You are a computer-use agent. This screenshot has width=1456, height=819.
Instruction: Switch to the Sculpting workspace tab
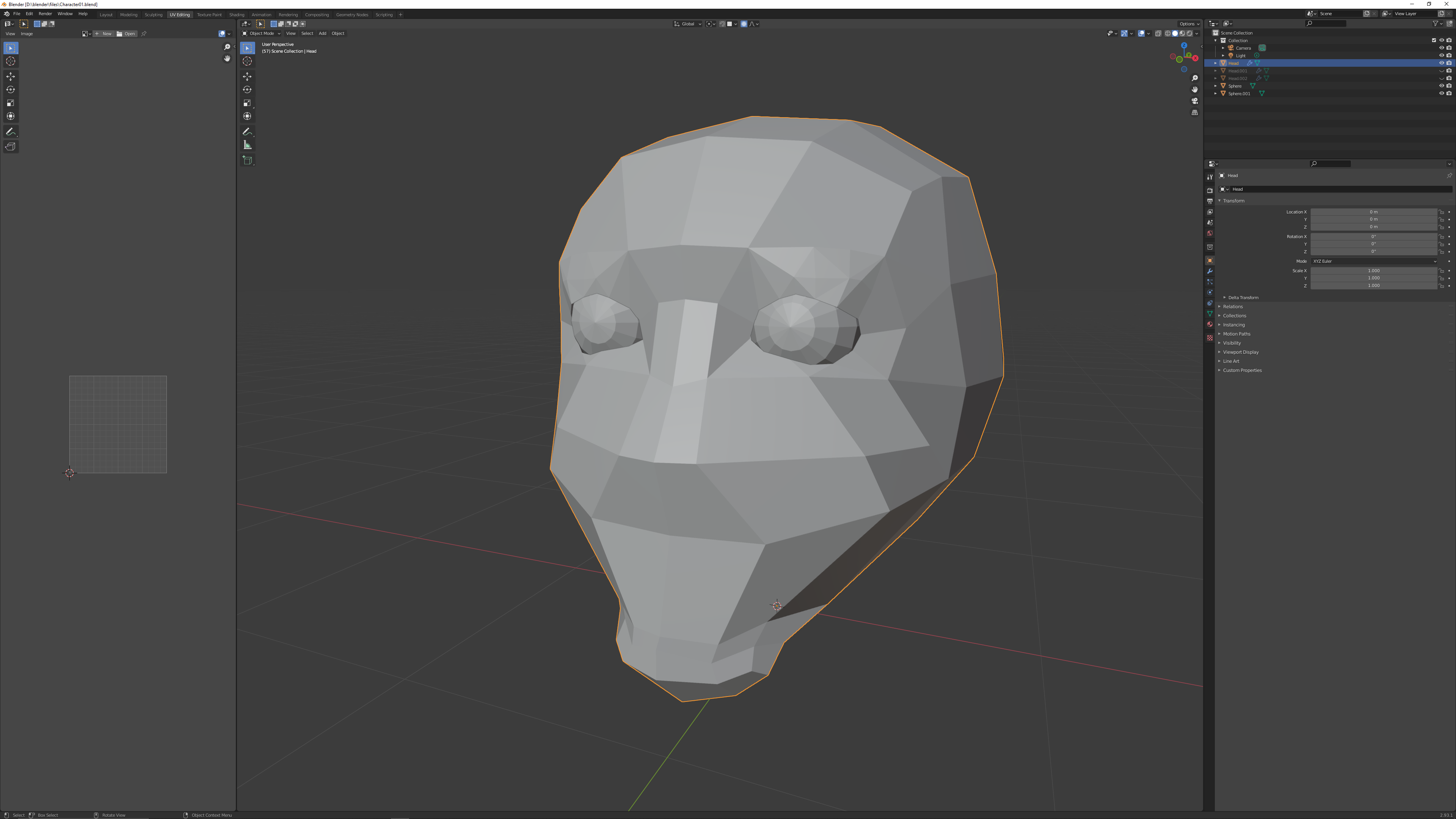click(153, 15)
